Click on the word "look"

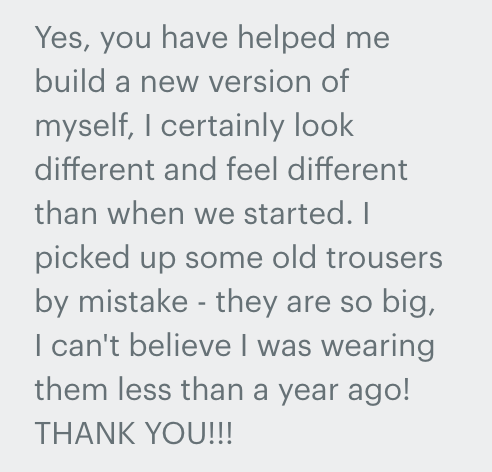point(324,125)
